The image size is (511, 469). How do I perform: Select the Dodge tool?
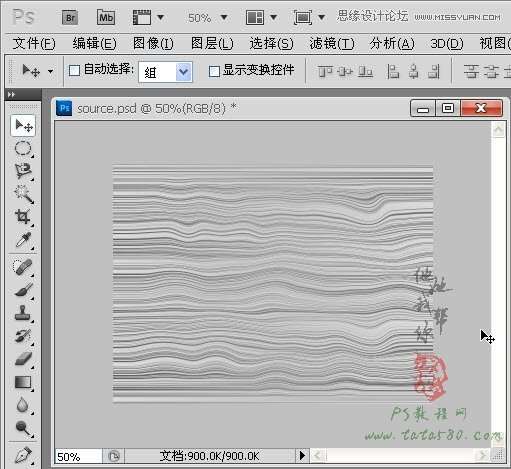coord(23,428)
